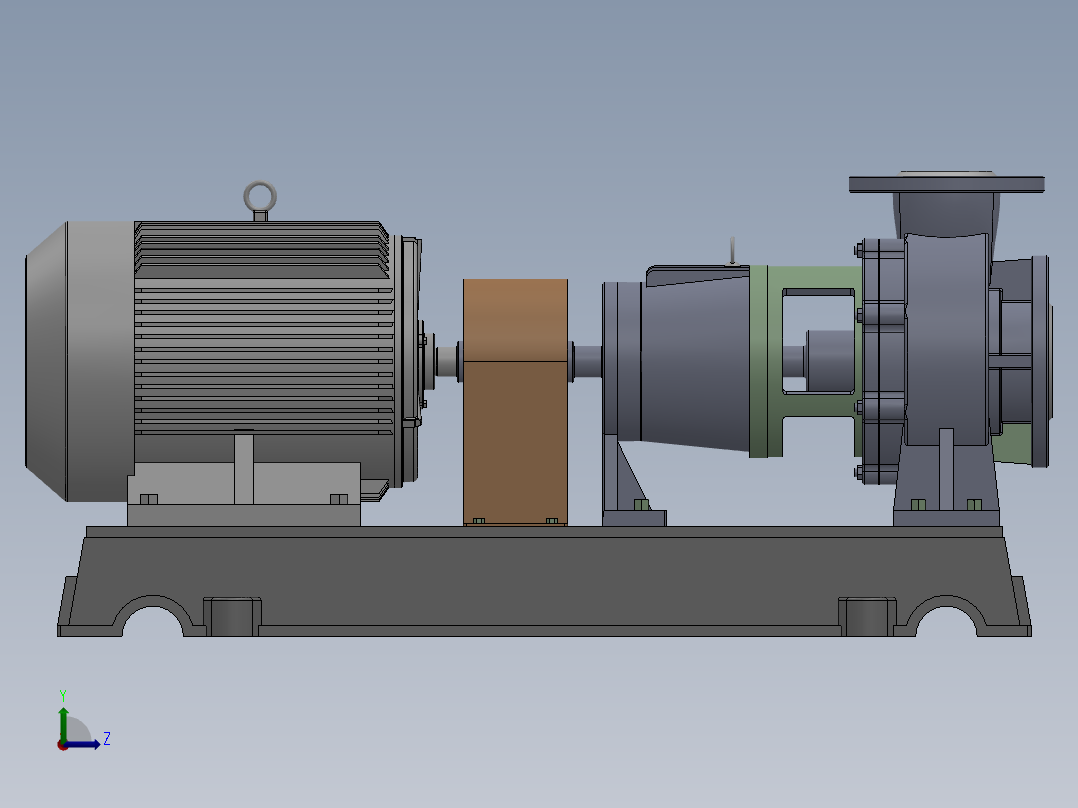This screenshot has width=1078, height=808.
Task: Select the lifting eye bolt on motor
Action: pyautogui.click(x=260, y=199)
